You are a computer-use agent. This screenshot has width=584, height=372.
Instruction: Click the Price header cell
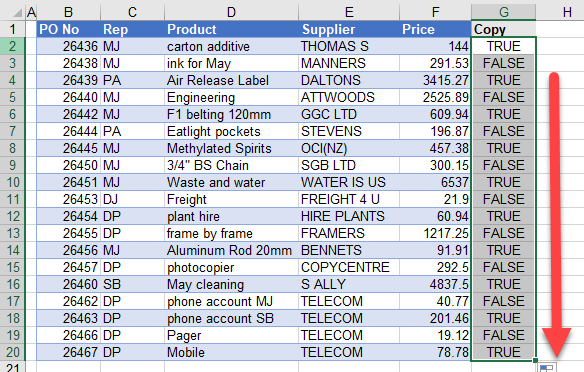point(435,29)
